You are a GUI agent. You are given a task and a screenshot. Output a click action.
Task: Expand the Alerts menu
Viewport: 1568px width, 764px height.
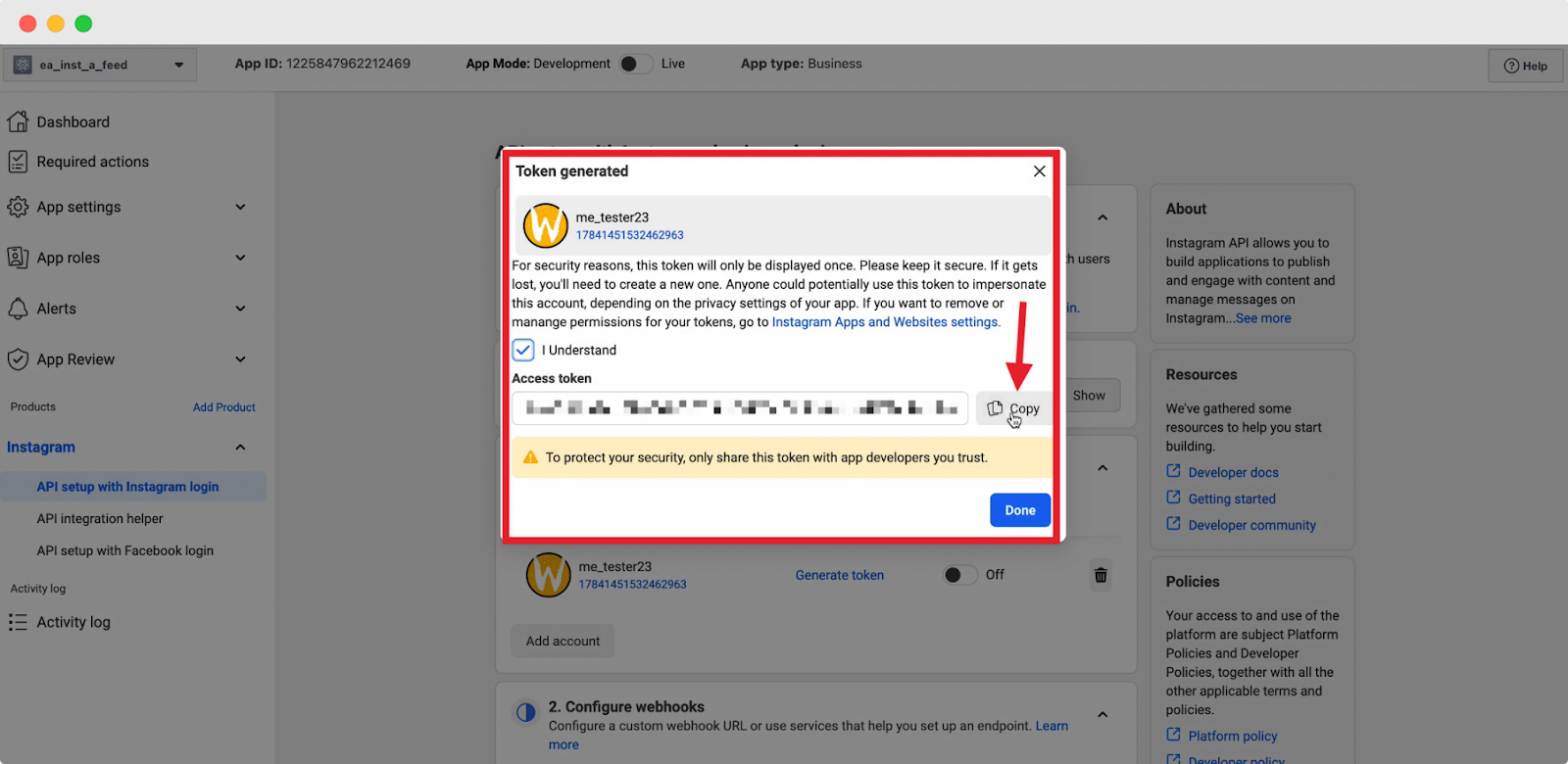point(241,309)
